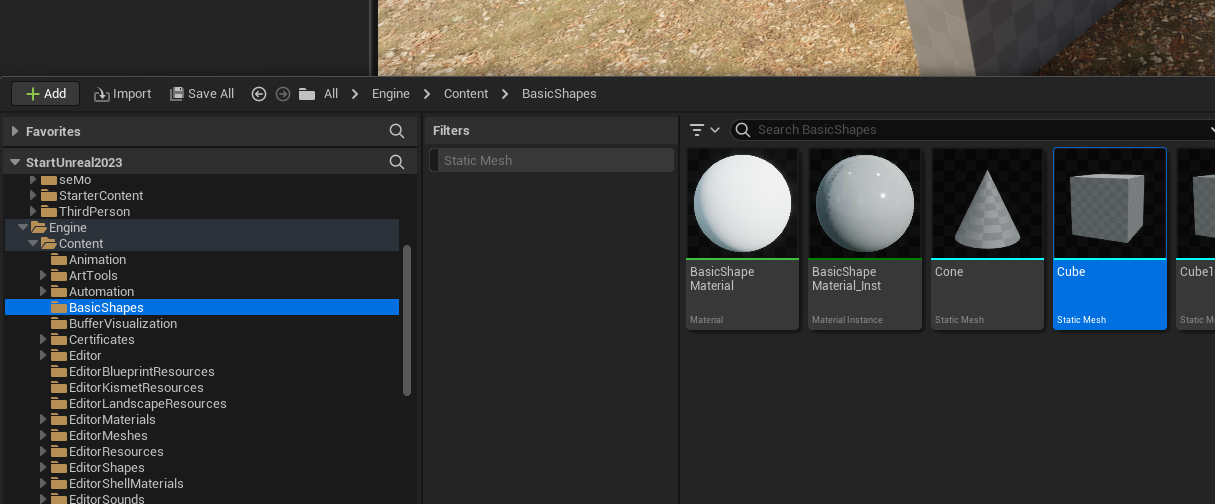Image resolution: width=1215 pixels, height=504 pixels.
Task: Select the Animation folder
Action: coord(97,260)
